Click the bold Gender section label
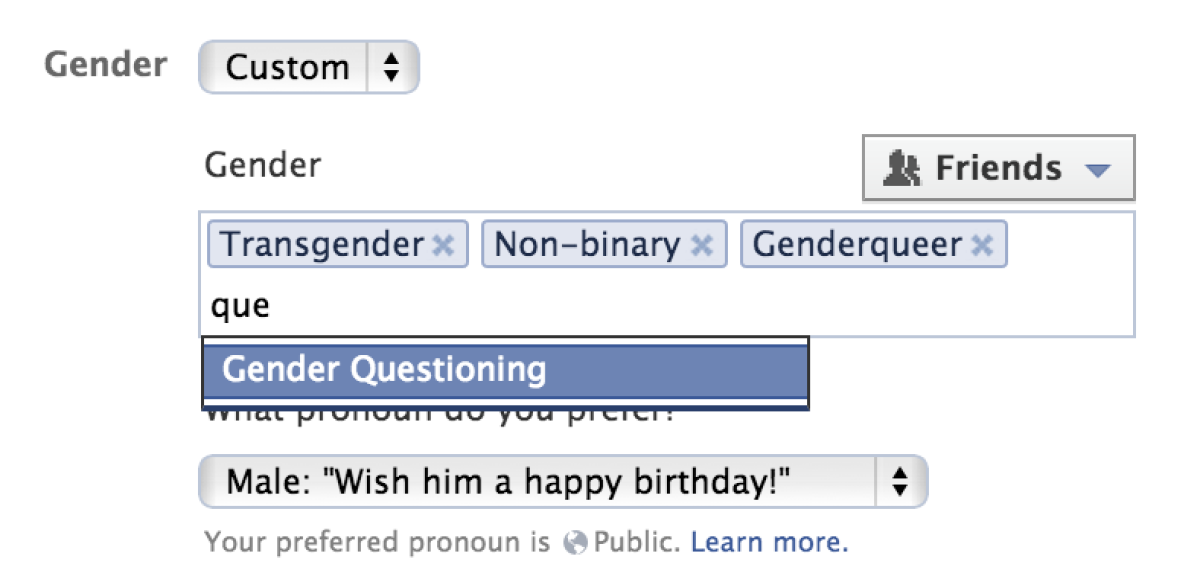This screenshot has width=1200, height=579. coord(105,65)
